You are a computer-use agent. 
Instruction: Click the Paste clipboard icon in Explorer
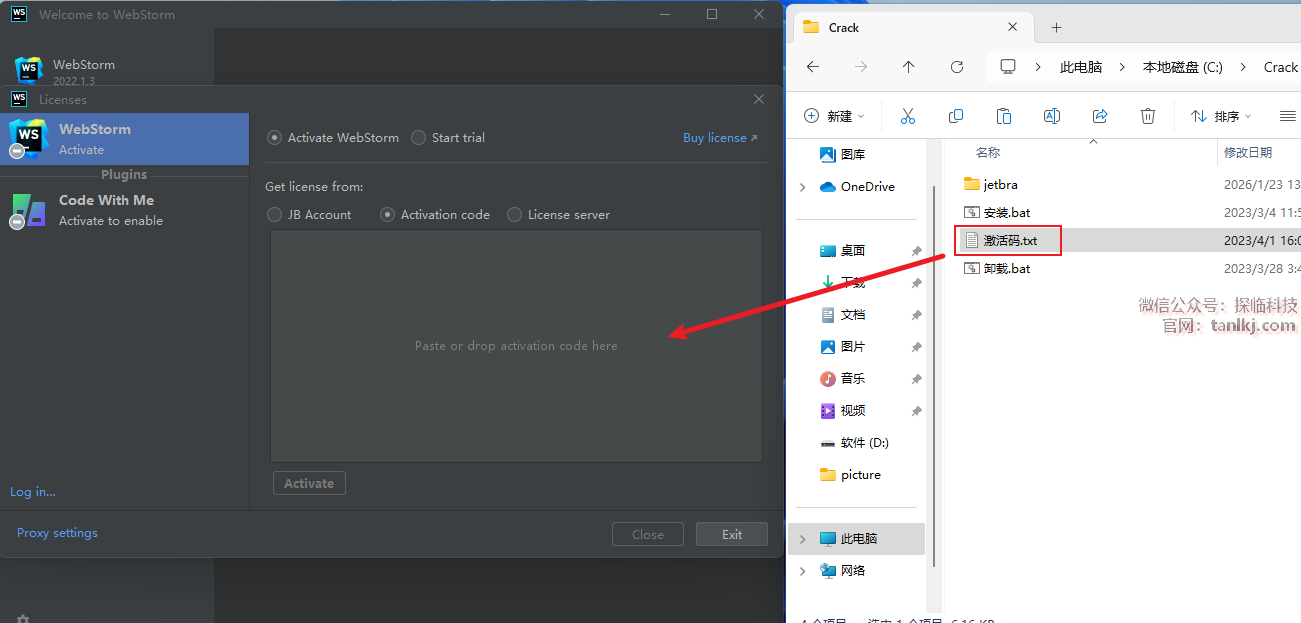[1004, 116]
